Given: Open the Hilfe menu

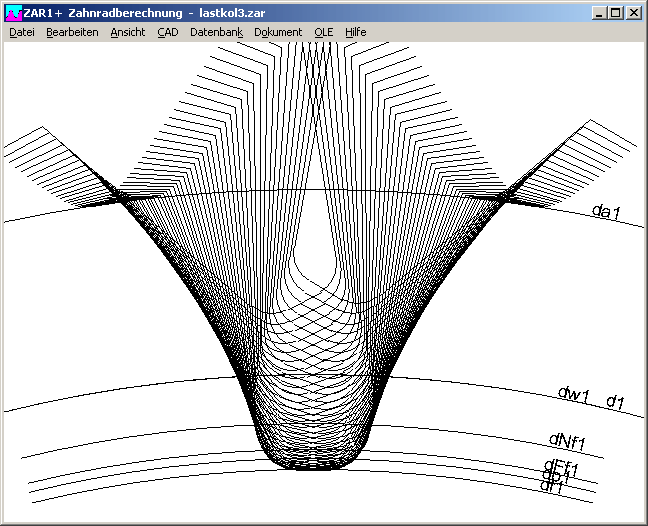Looking at the screenshot, I should [x=356, y=32].
